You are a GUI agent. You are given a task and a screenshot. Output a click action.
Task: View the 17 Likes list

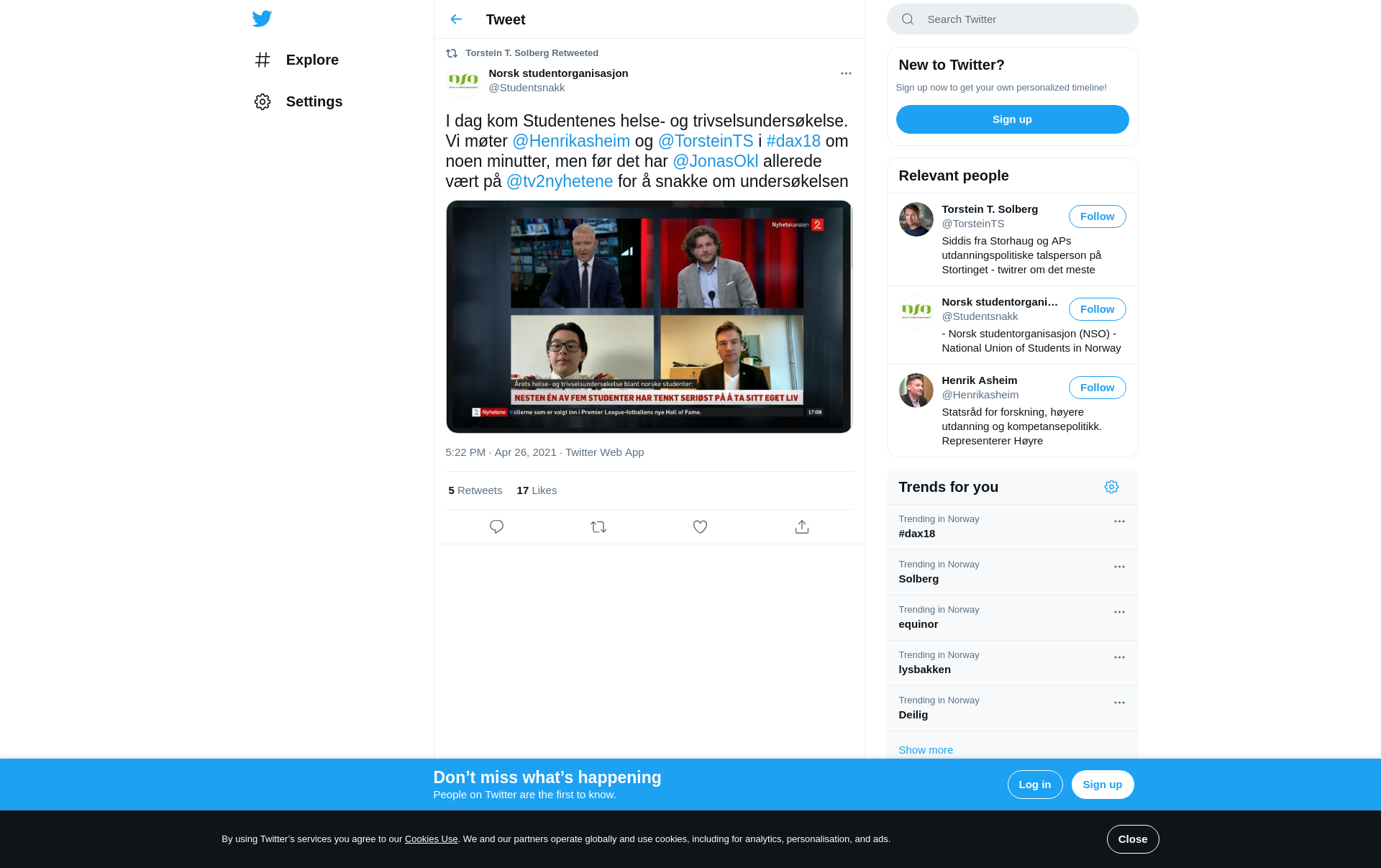coord(537,490)
